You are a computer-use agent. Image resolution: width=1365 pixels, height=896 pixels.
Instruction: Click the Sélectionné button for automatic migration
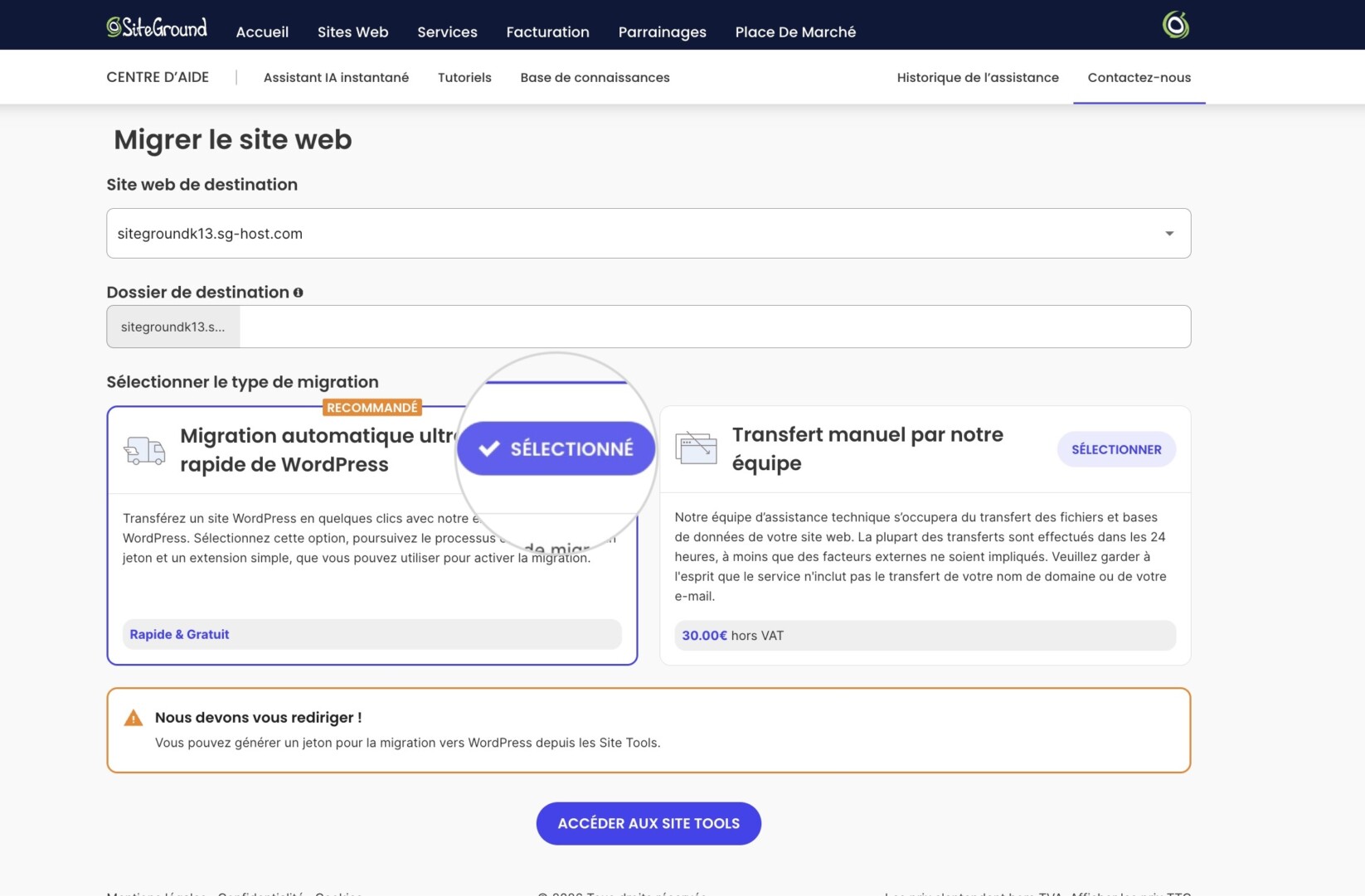556,448
